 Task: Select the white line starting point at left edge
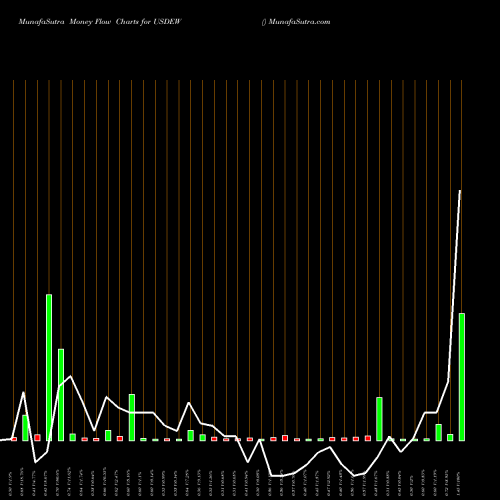[x=1, y=440]
